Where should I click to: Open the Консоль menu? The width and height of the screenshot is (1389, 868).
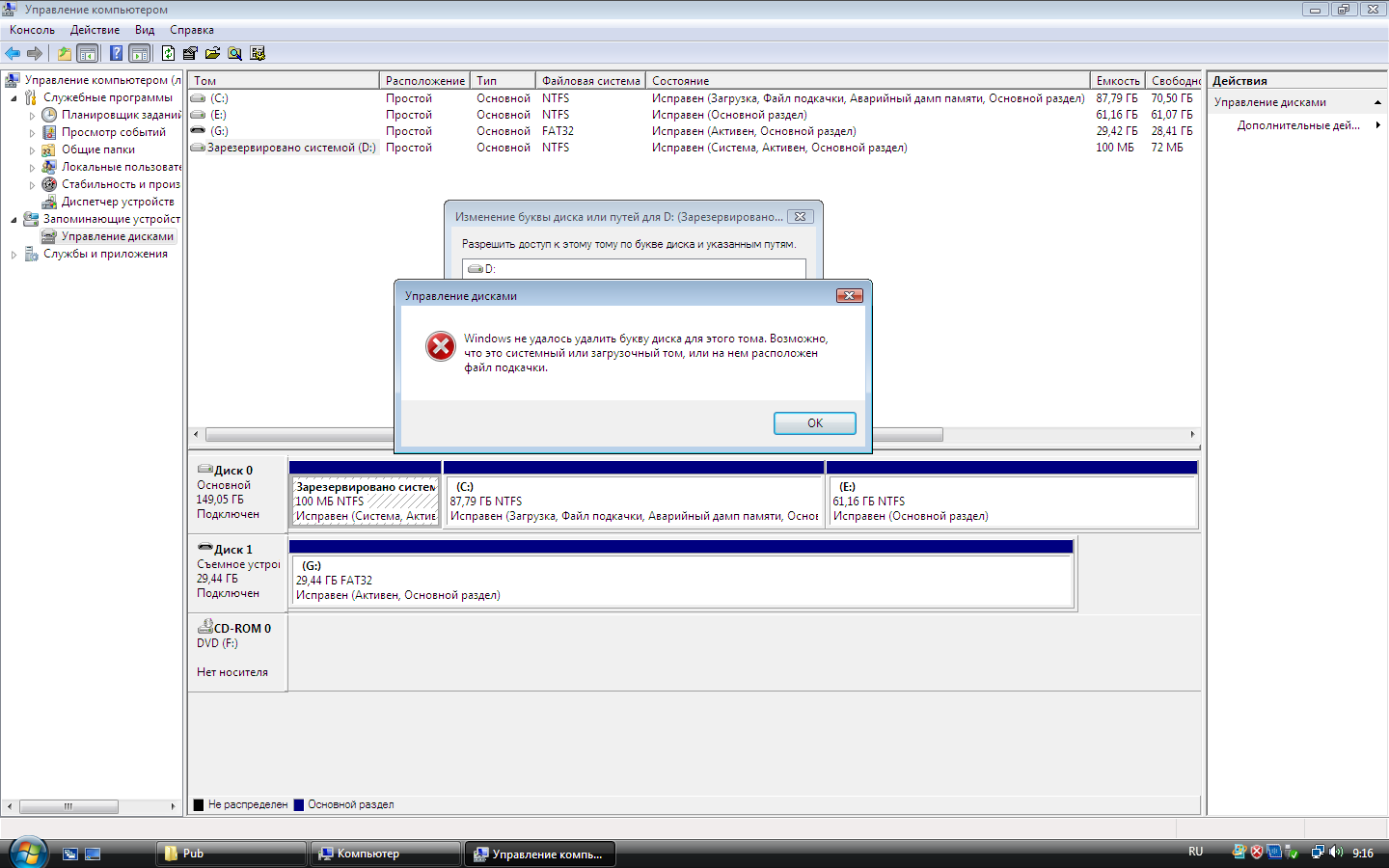[32, 30]
